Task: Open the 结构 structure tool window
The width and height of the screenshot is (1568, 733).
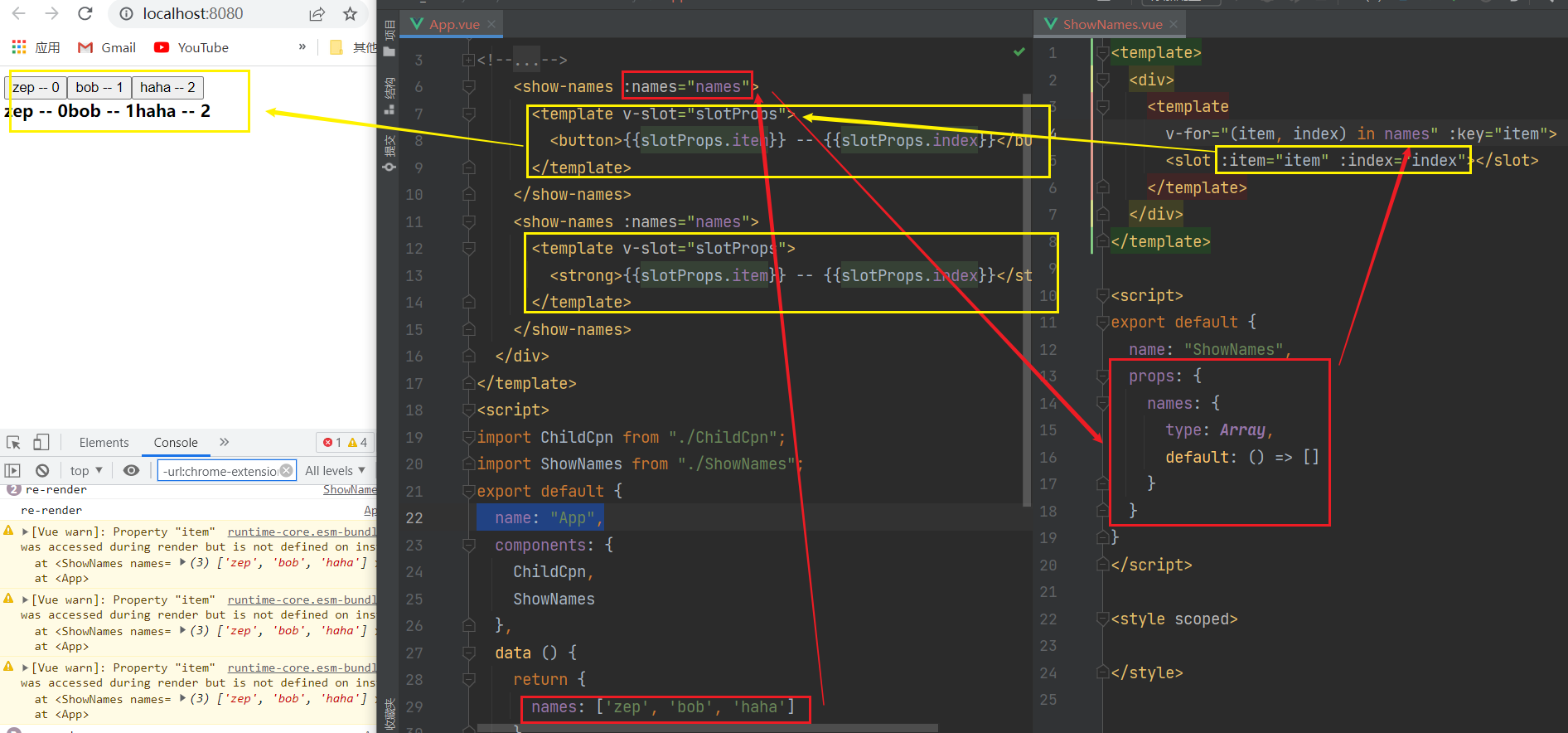Action: [390, 95]
